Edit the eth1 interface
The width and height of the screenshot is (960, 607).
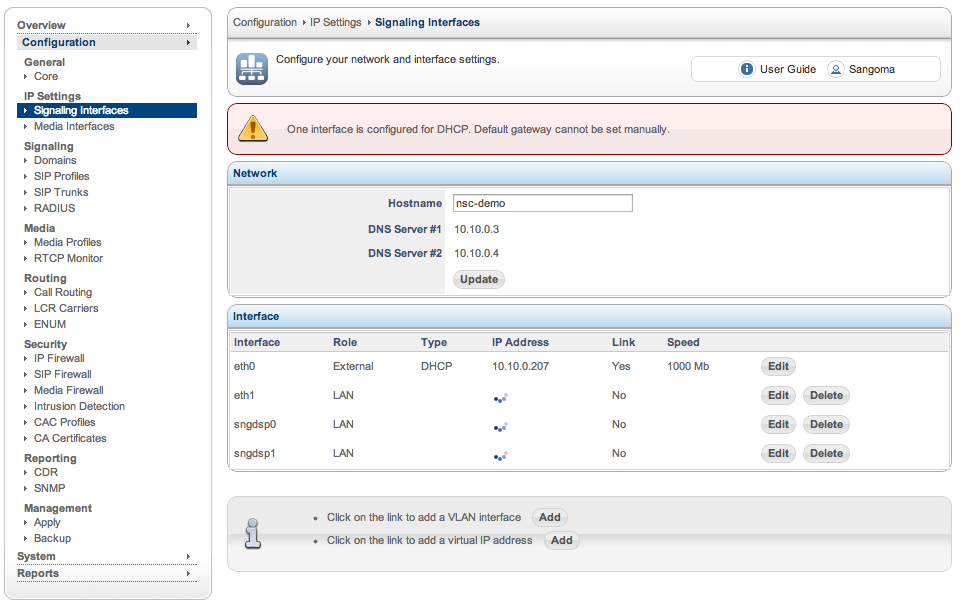click(x=778, y=395)
